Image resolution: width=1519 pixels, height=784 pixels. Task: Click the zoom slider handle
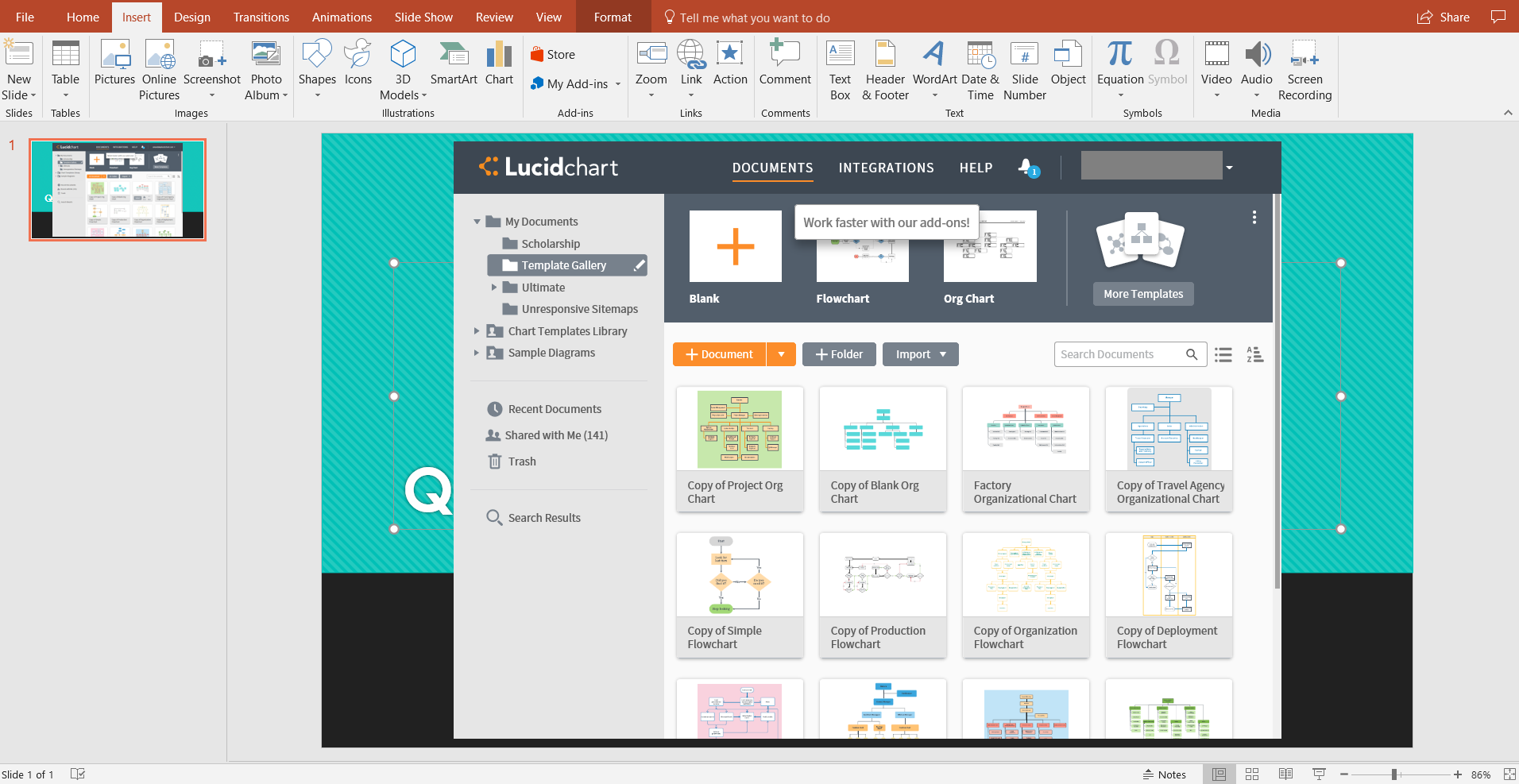1394,774
